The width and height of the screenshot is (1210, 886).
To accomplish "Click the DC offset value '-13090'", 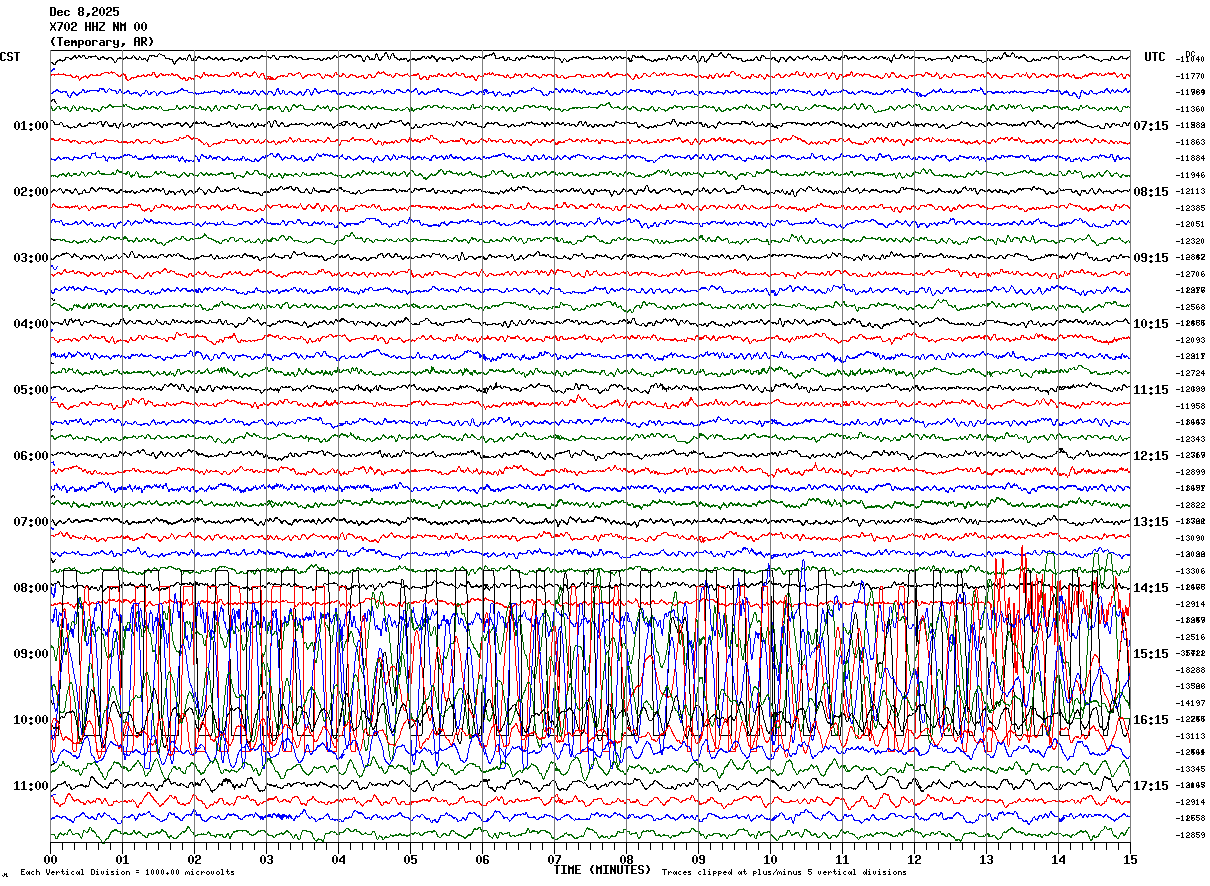I will [1190, 539].
